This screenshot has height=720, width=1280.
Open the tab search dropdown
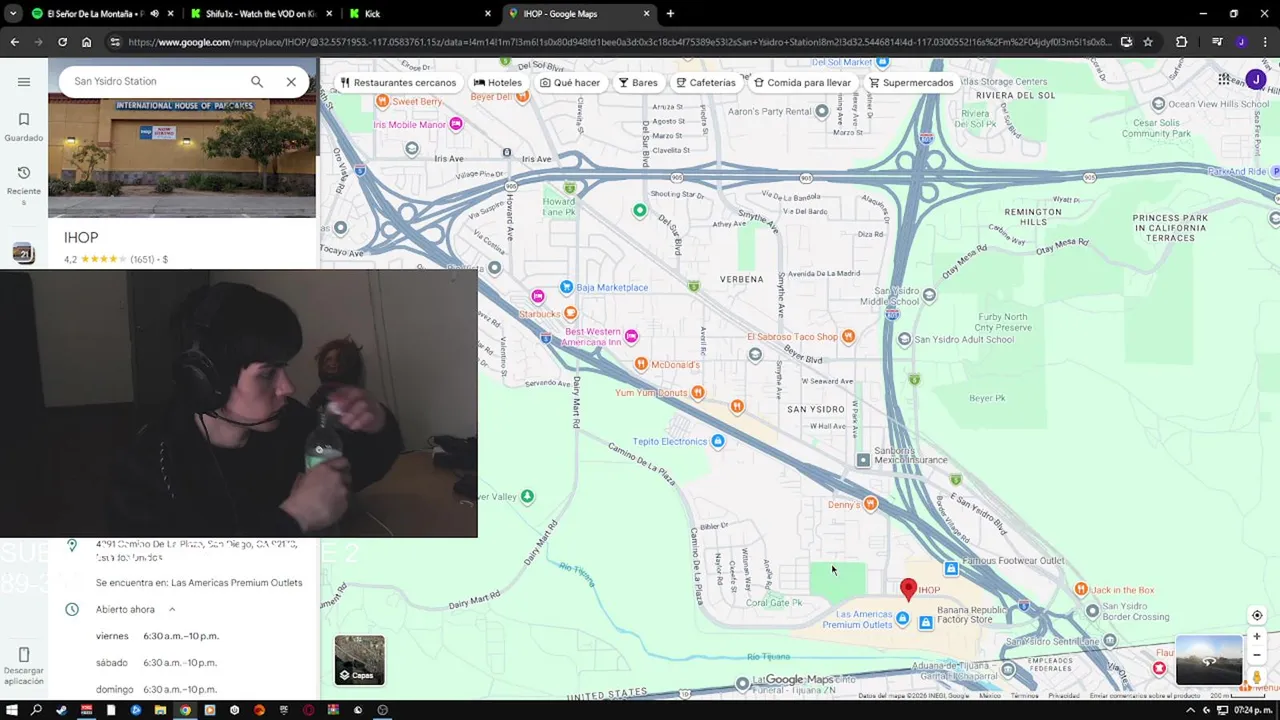click(12, 14)
